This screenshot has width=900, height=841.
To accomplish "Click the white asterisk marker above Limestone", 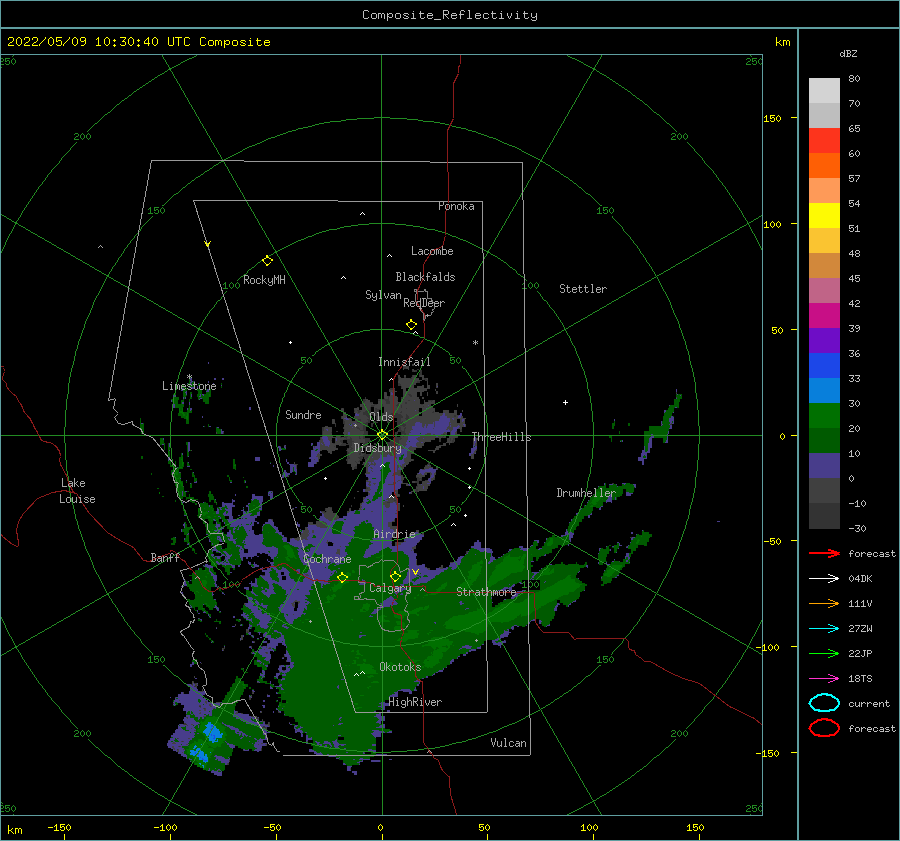I will [189, 377].
